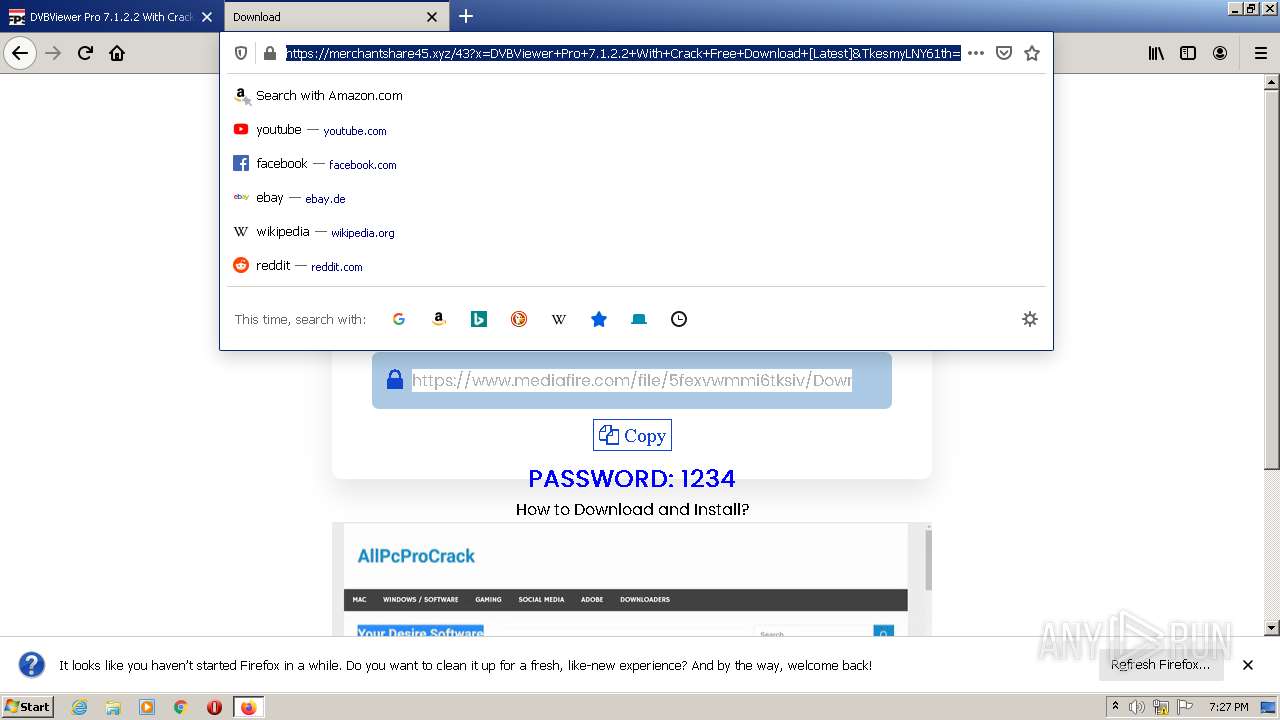Toggle the sidebar view
The height and width of the screenshot is (720, 1280).
coord(1188,53)
